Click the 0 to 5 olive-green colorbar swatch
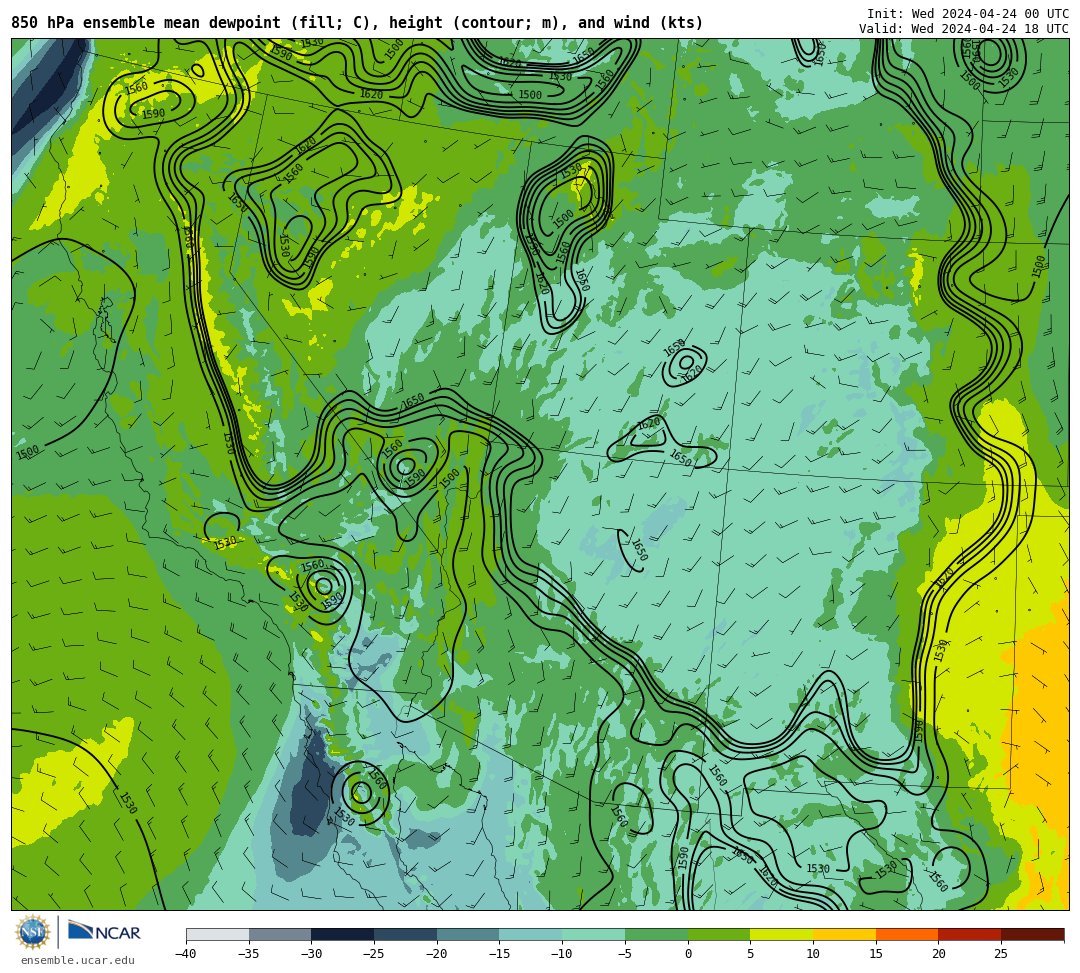1080x973 pixels. point(719,934)
